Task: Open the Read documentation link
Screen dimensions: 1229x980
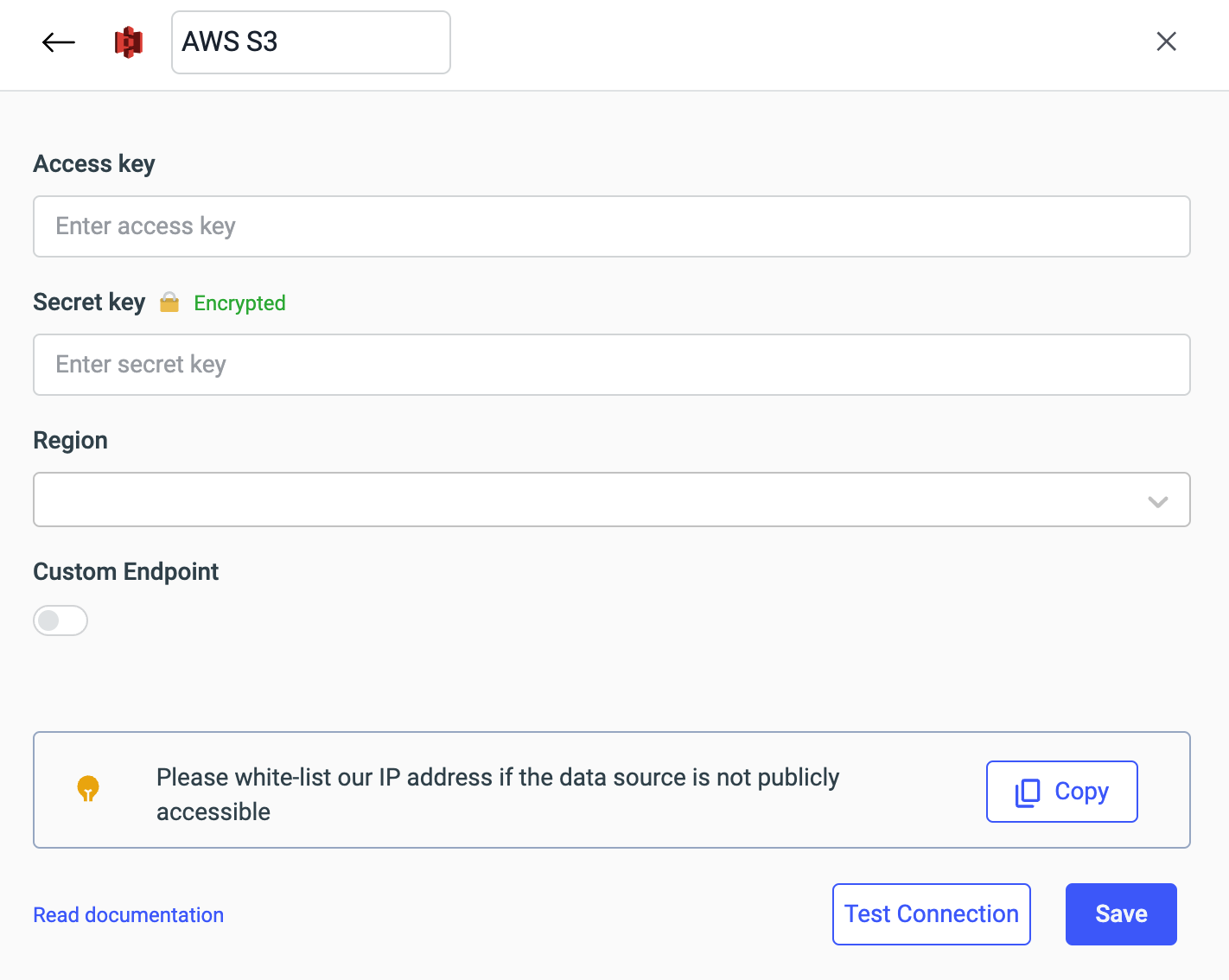Action: pos(129,915)
